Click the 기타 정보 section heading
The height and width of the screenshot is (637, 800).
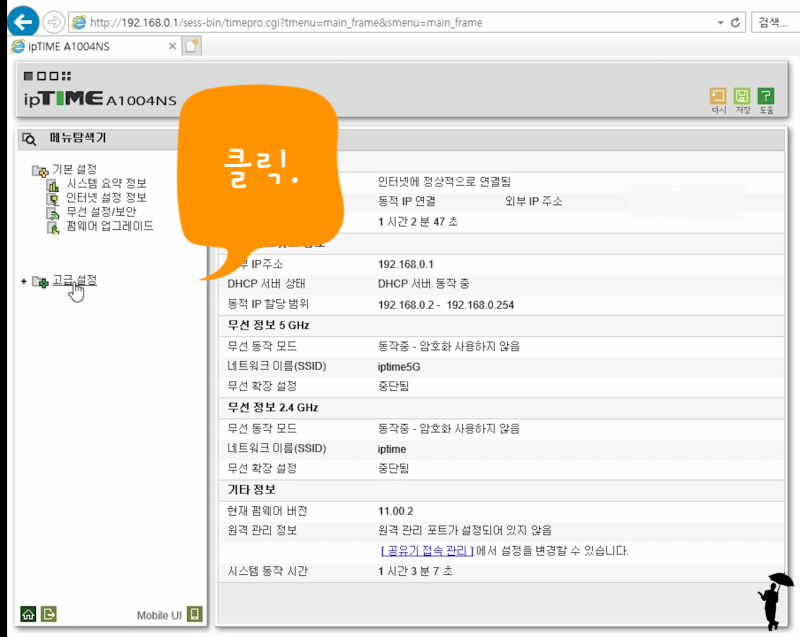pyautogui.click(x=252, y=490)
